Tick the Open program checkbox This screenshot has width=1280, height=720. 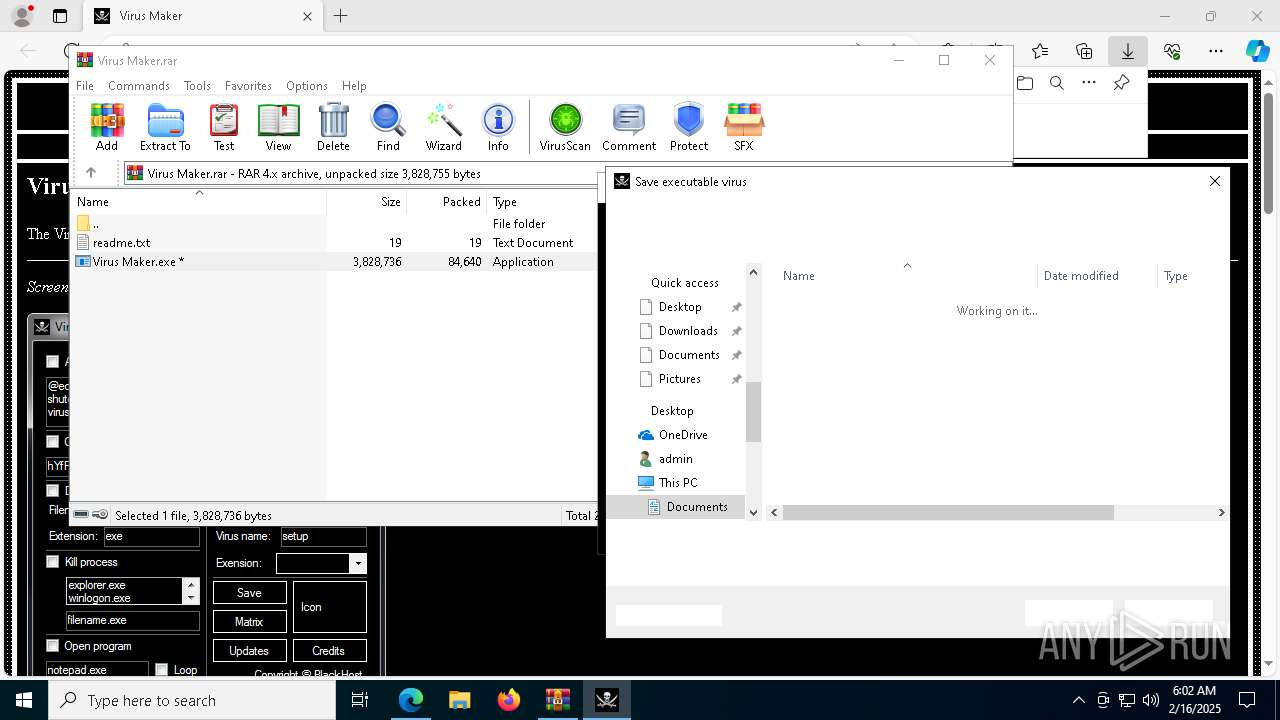53,646
